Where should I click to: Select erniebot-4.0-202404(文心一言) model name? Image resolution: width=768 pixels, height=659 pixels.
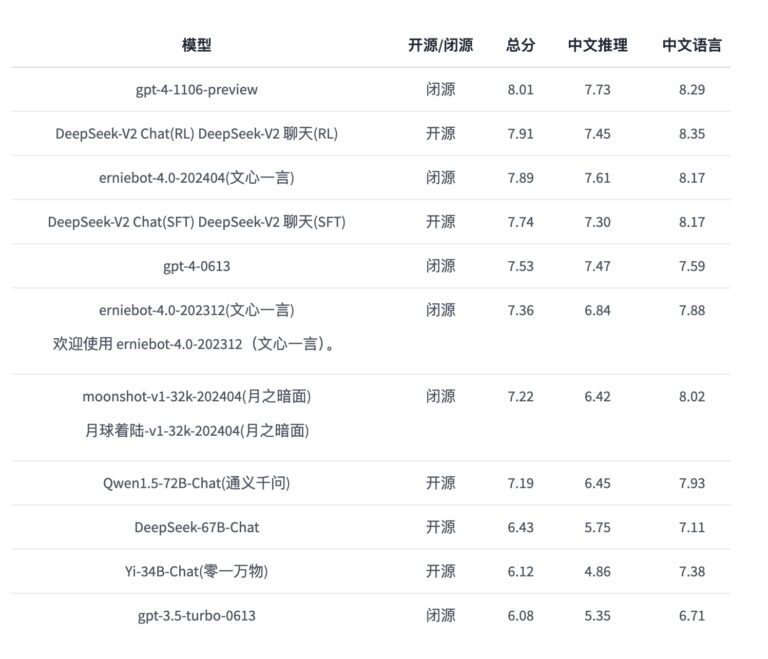(196, 178)
